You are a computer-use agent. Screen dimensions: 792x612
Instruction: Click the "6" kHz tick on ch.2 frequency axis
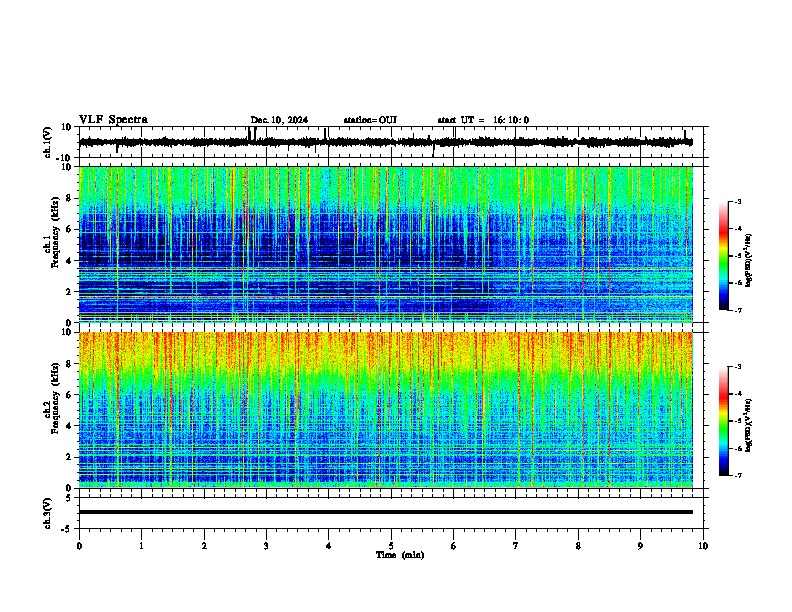click(69, 395)
